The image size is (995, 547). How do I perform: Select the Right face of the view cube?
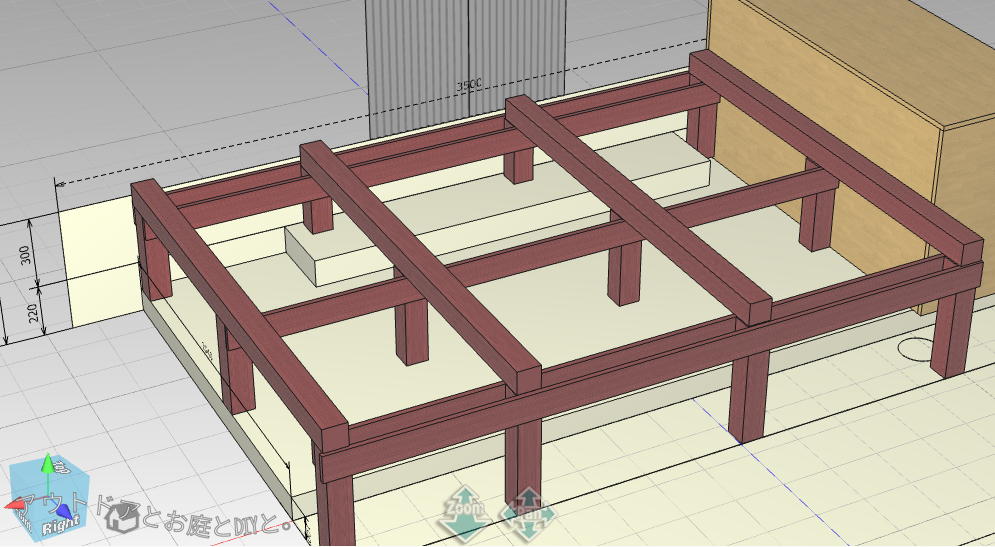click(62, 519)
